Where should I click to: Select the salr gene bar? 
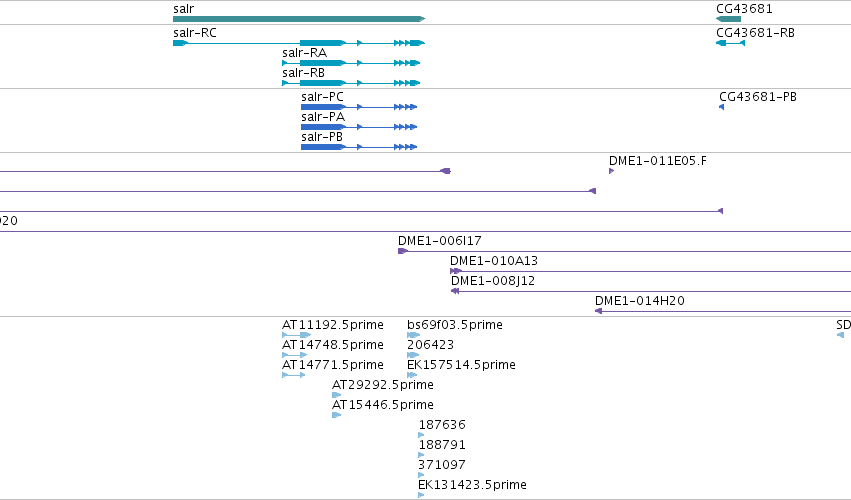click(x=299, y=19)
